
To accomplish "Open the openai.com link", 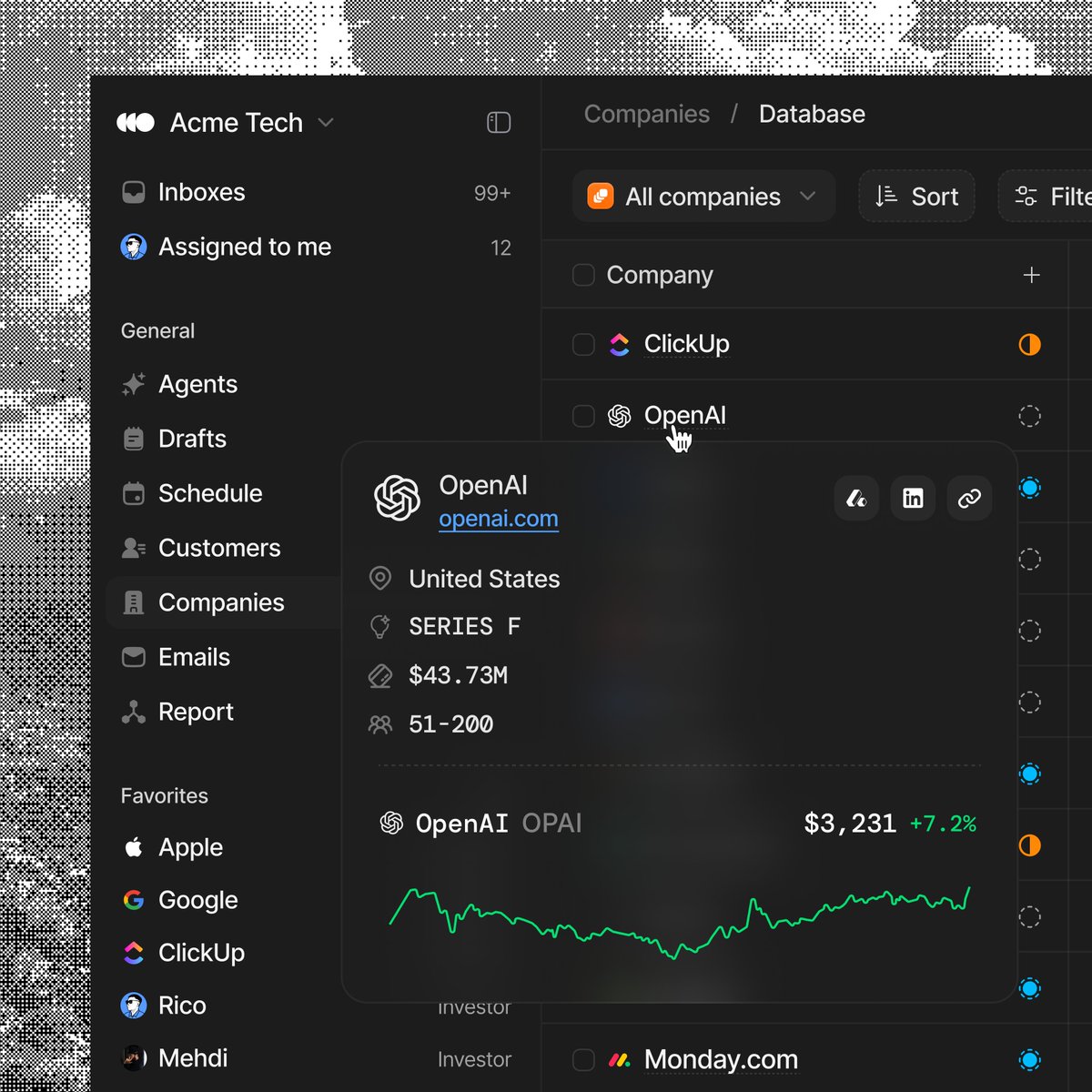I will coord(499,519).
